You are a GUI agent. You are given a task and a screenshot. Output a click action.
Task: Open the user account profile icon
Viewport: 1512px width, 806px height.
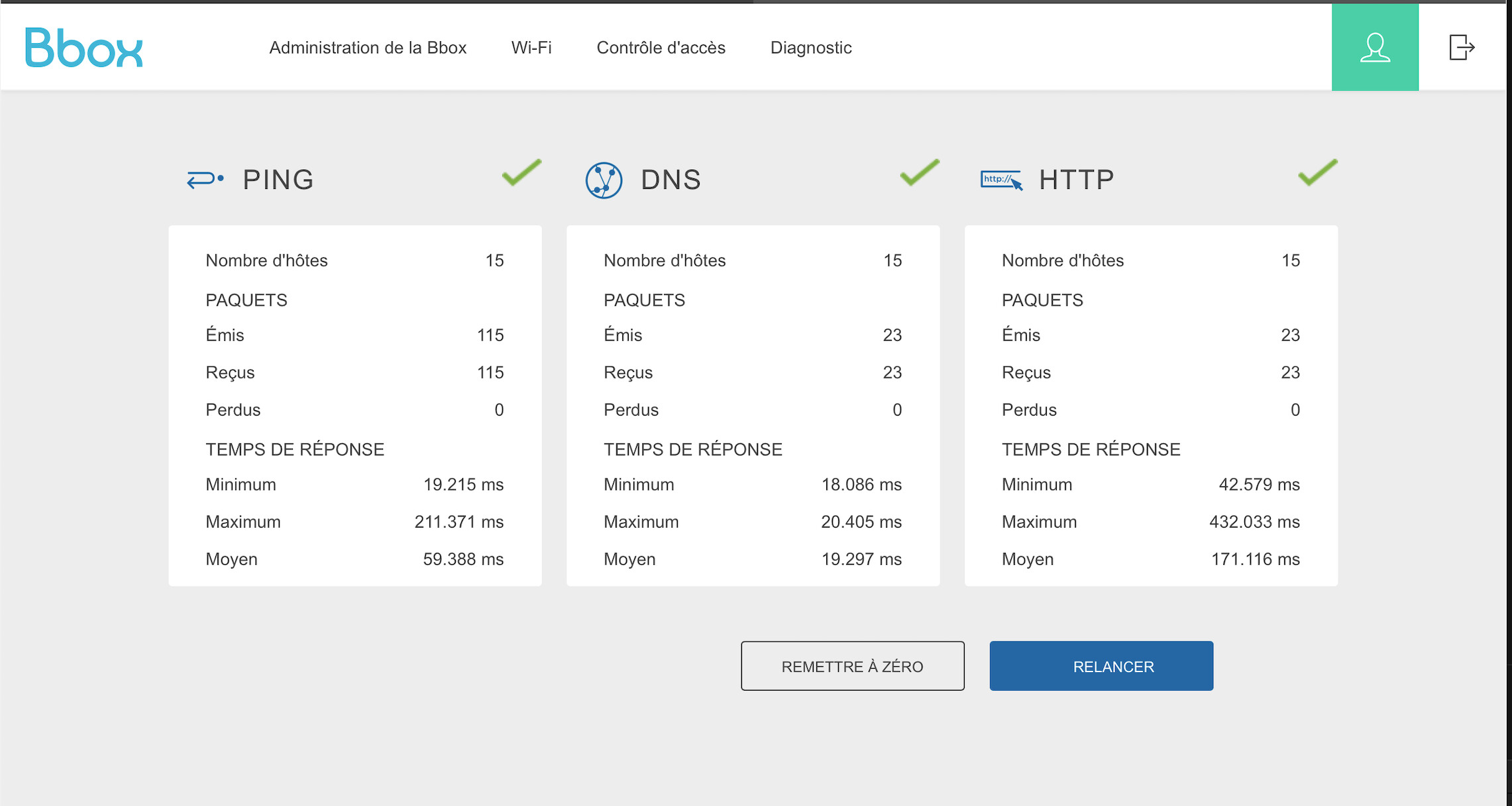click(x=1375, y=47)
